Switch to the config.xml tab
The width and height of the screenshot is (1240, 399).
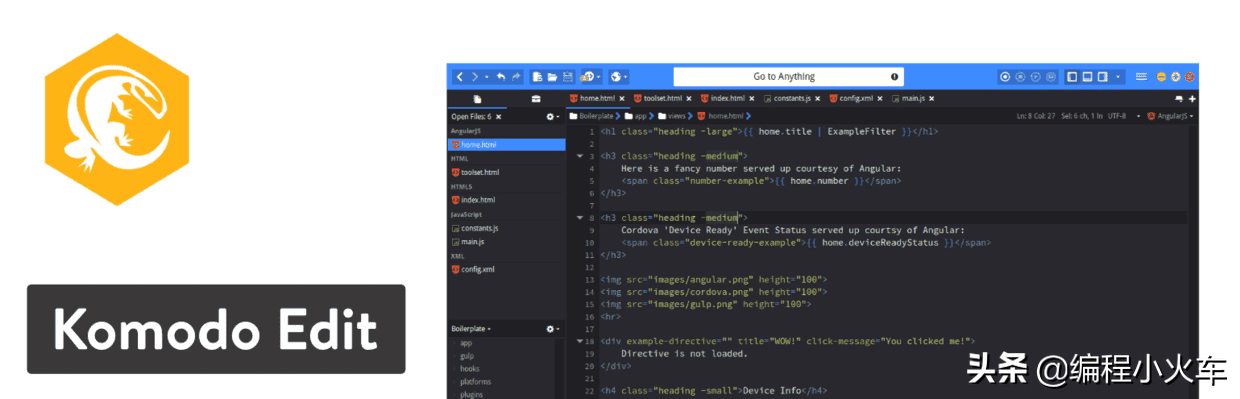coord(857,99)
